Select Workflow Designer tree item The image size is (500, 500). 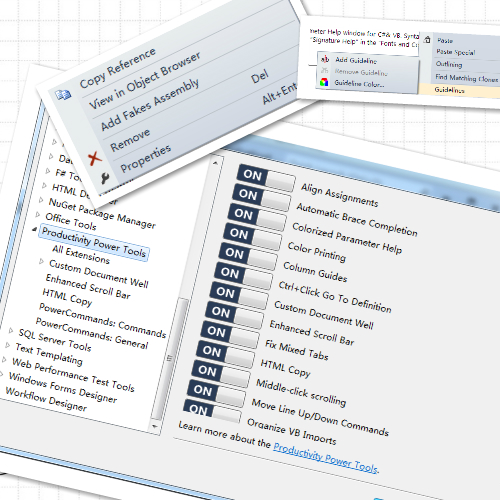click(x=46, y=399)
